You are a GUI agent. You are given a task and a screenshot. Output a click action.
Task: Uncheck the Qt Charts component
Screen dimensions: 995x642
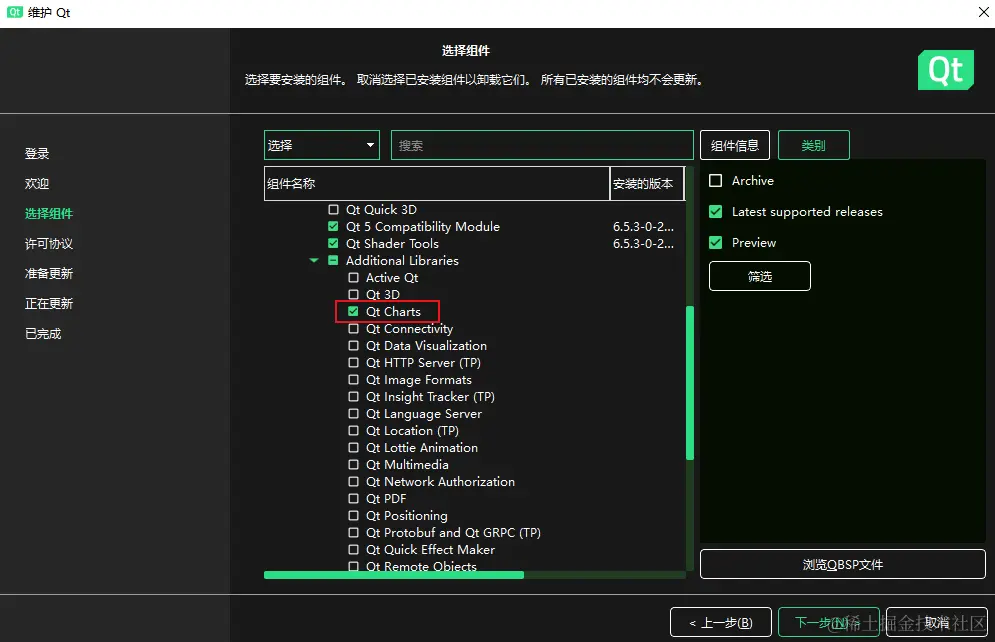pyautogui.click(x=353, y=311)
